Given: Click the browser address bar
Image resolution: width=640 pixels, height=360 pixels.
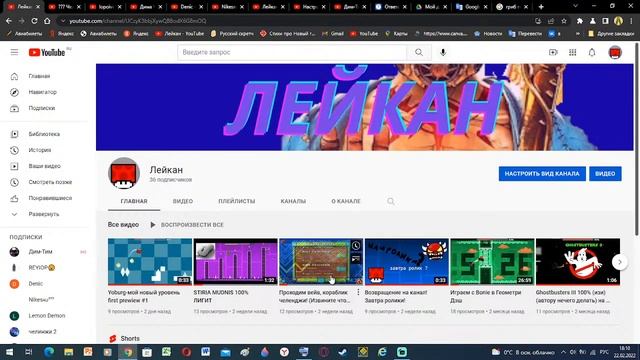Looking at the screenshot, I should (x=294, y=21).
